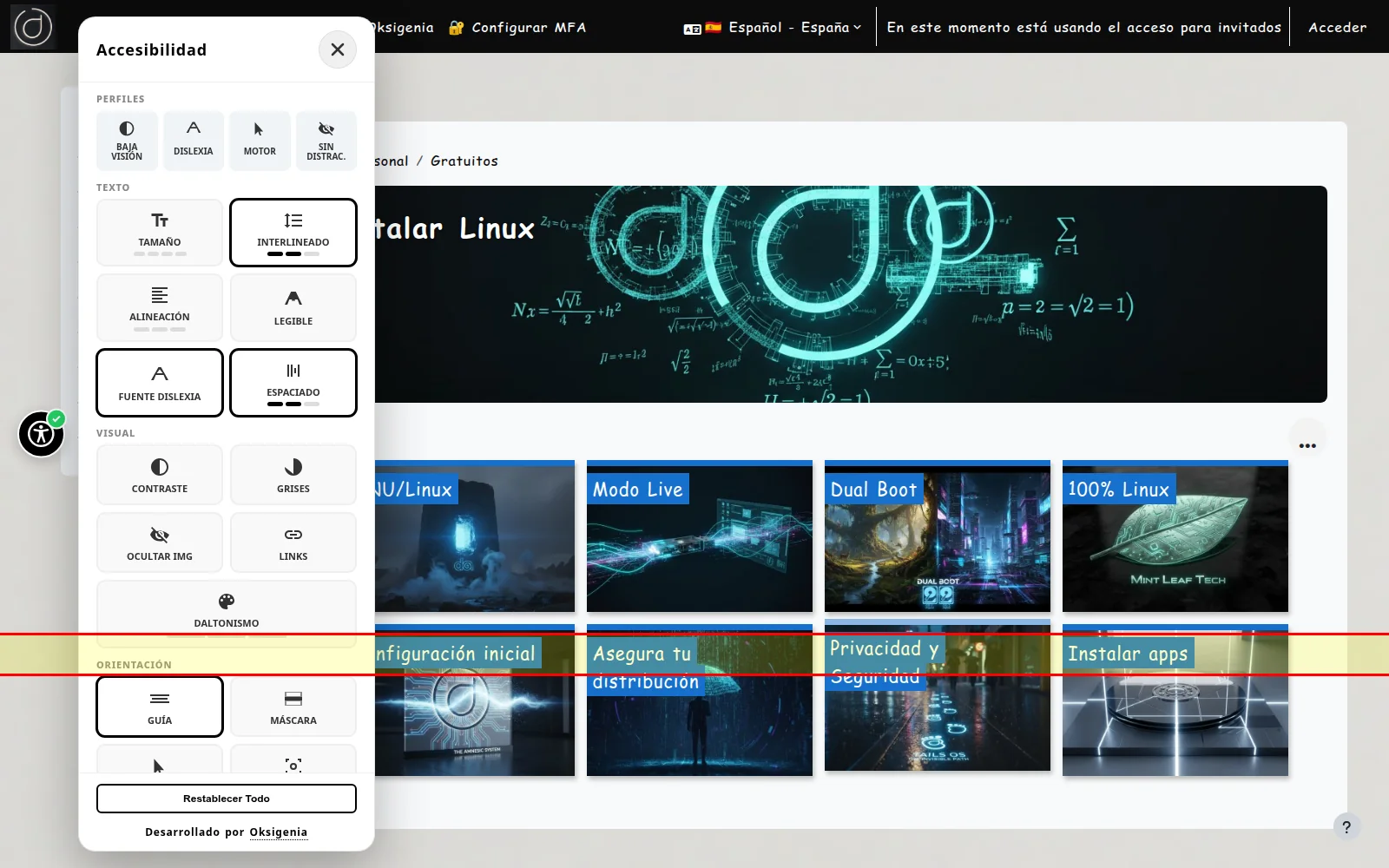Image resolution: width=1389 pixels, height=868 pixels.
Task: Toggle Ocultar Img option
Action: point(160,542)
